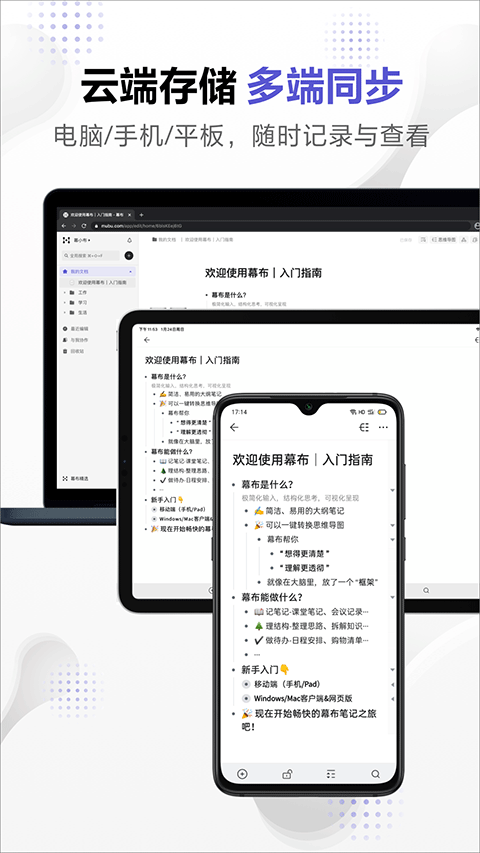Tap 理结构-整理思路 line on phone
Screen dimensions: 480x853
(x=311, y=626)
